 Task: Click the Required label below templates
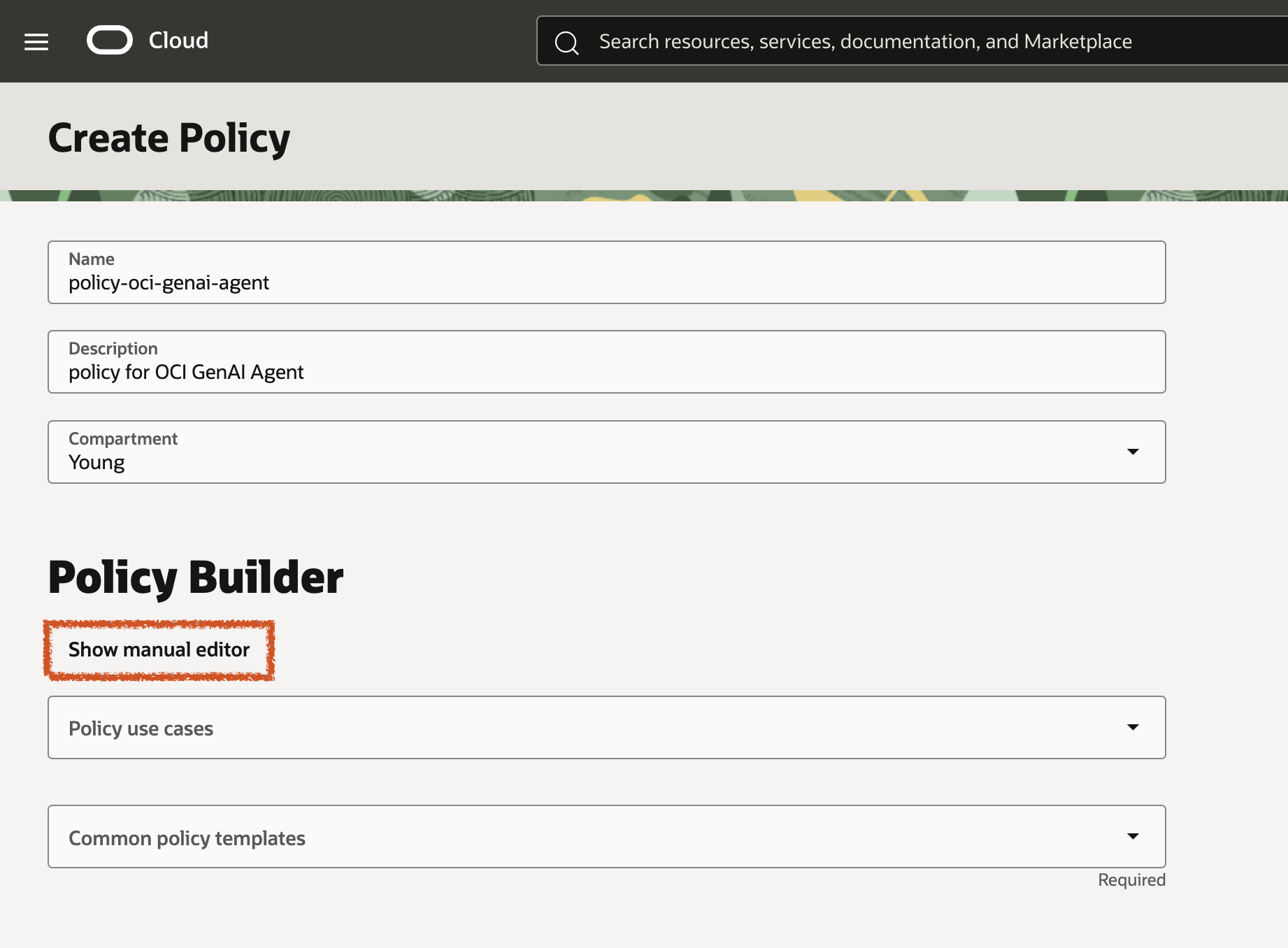(x=1131, y=879)
